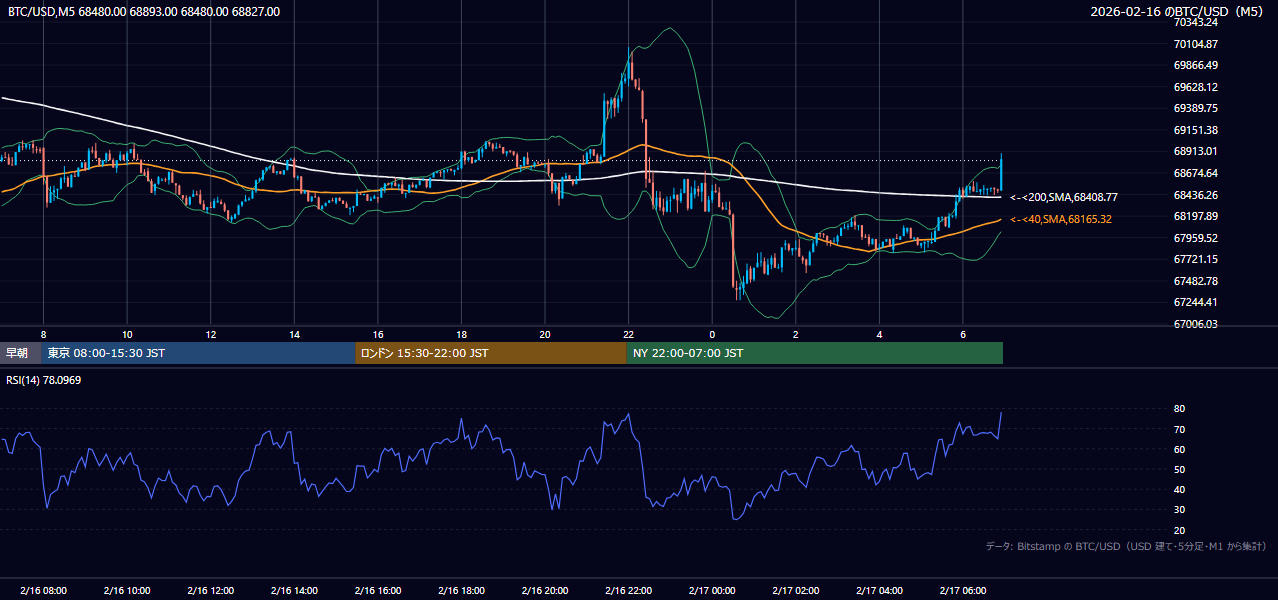Screen dimensions: 1278x600
Task: Click price axis label 67721.15
Action: click(1195, 259)
